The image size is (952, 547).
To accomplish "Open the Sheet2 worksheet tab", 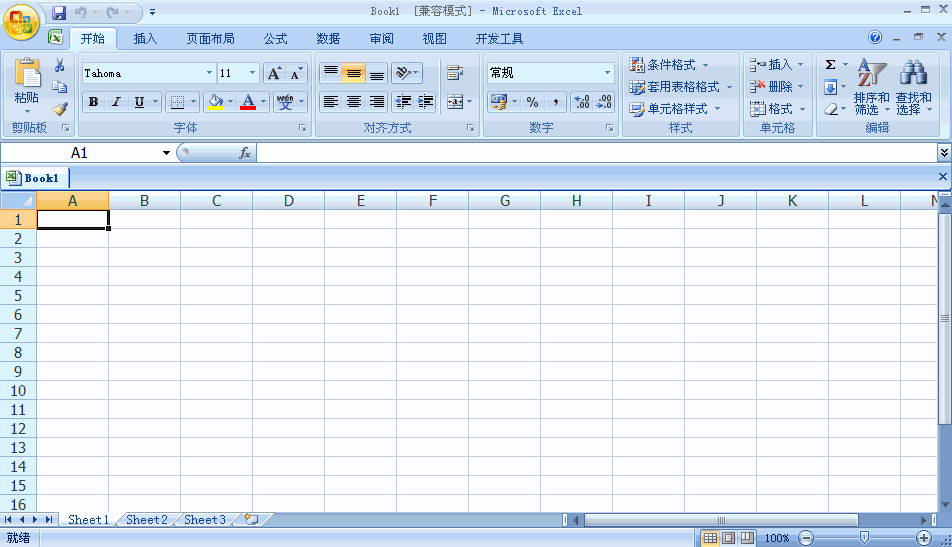I will point(146,520).
